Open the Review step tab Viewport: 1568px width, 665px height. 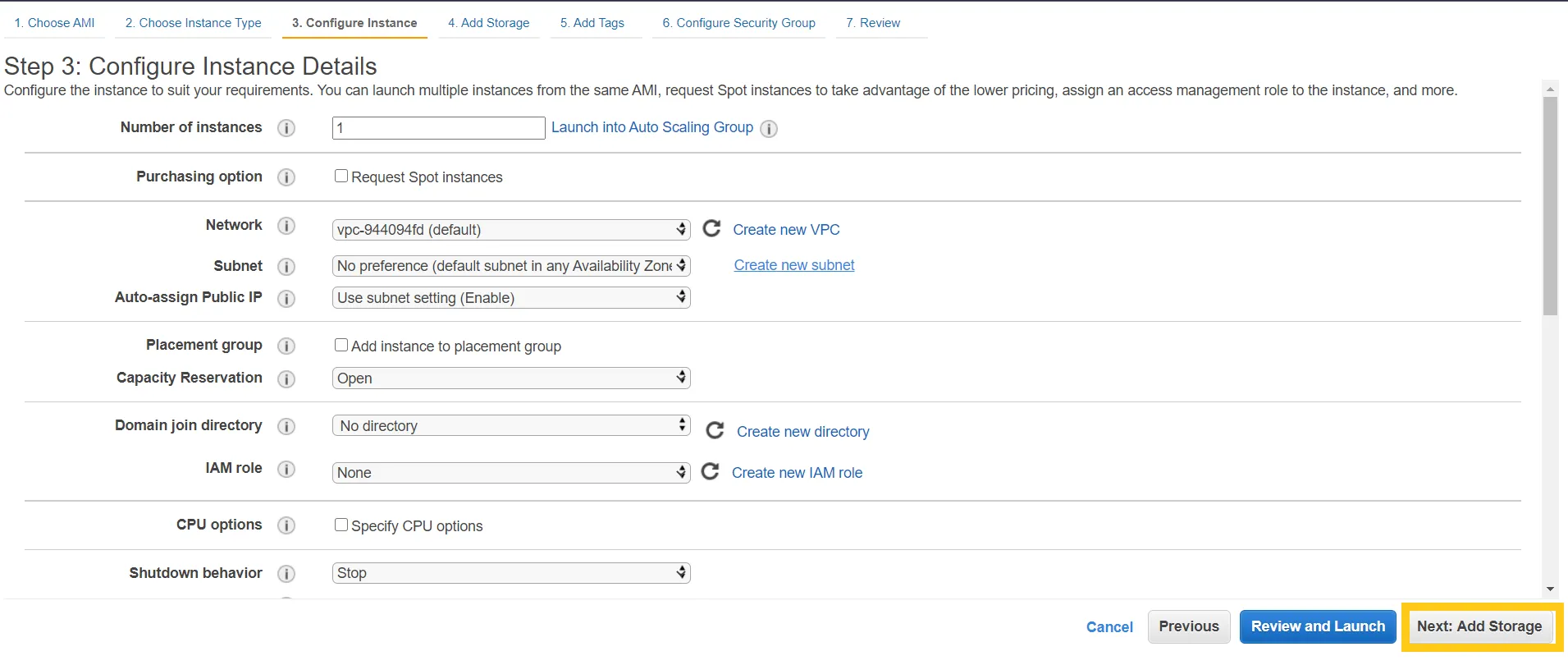tap(873, 23)
